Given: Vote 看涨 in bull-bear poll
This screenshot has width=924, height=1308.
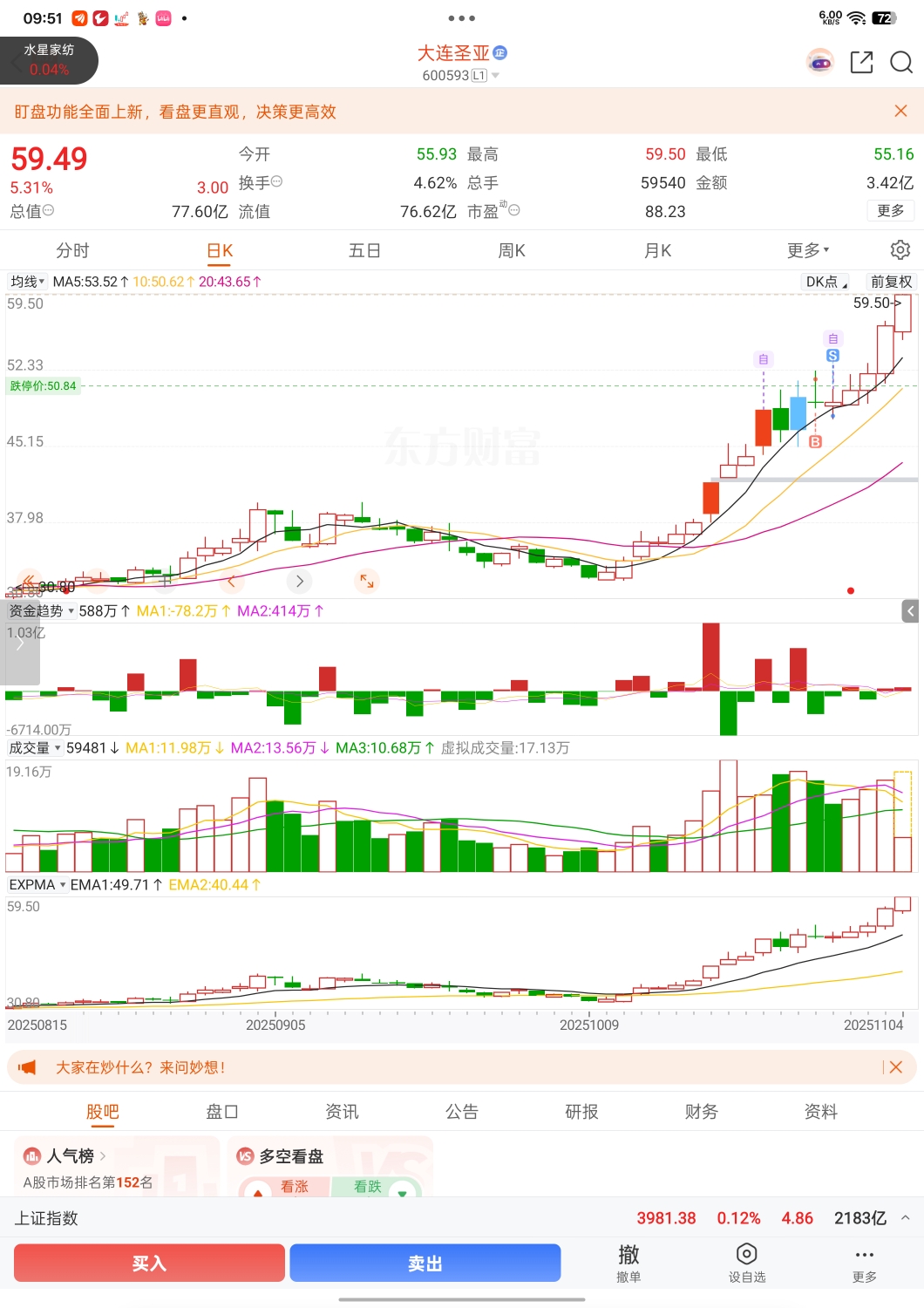Looking at the screenshot, I should pos(287,1187).
